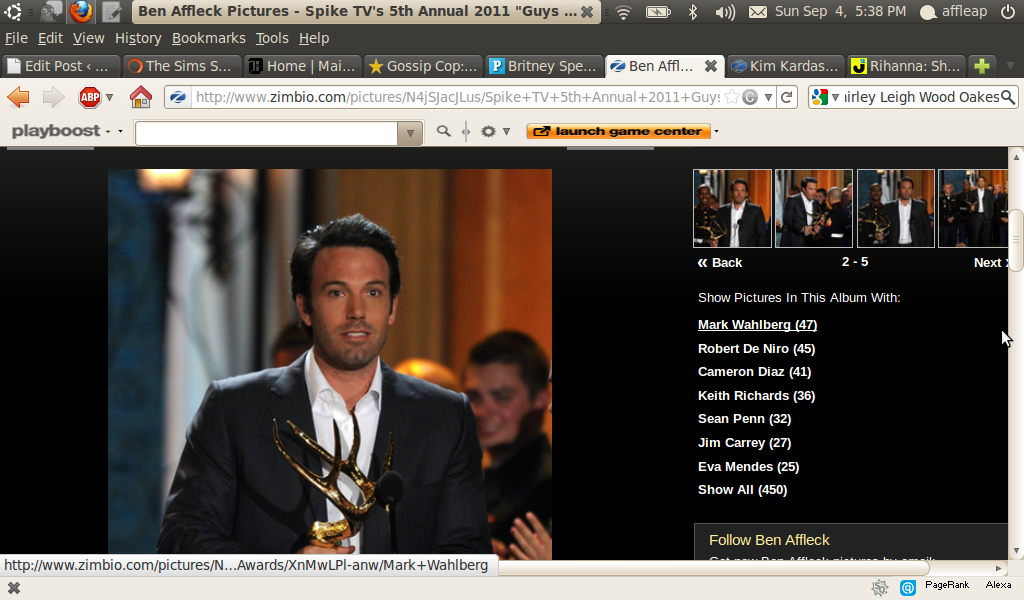1024x600 pixels.
Task: Click into the URL address field
Action: click(456, 97)
